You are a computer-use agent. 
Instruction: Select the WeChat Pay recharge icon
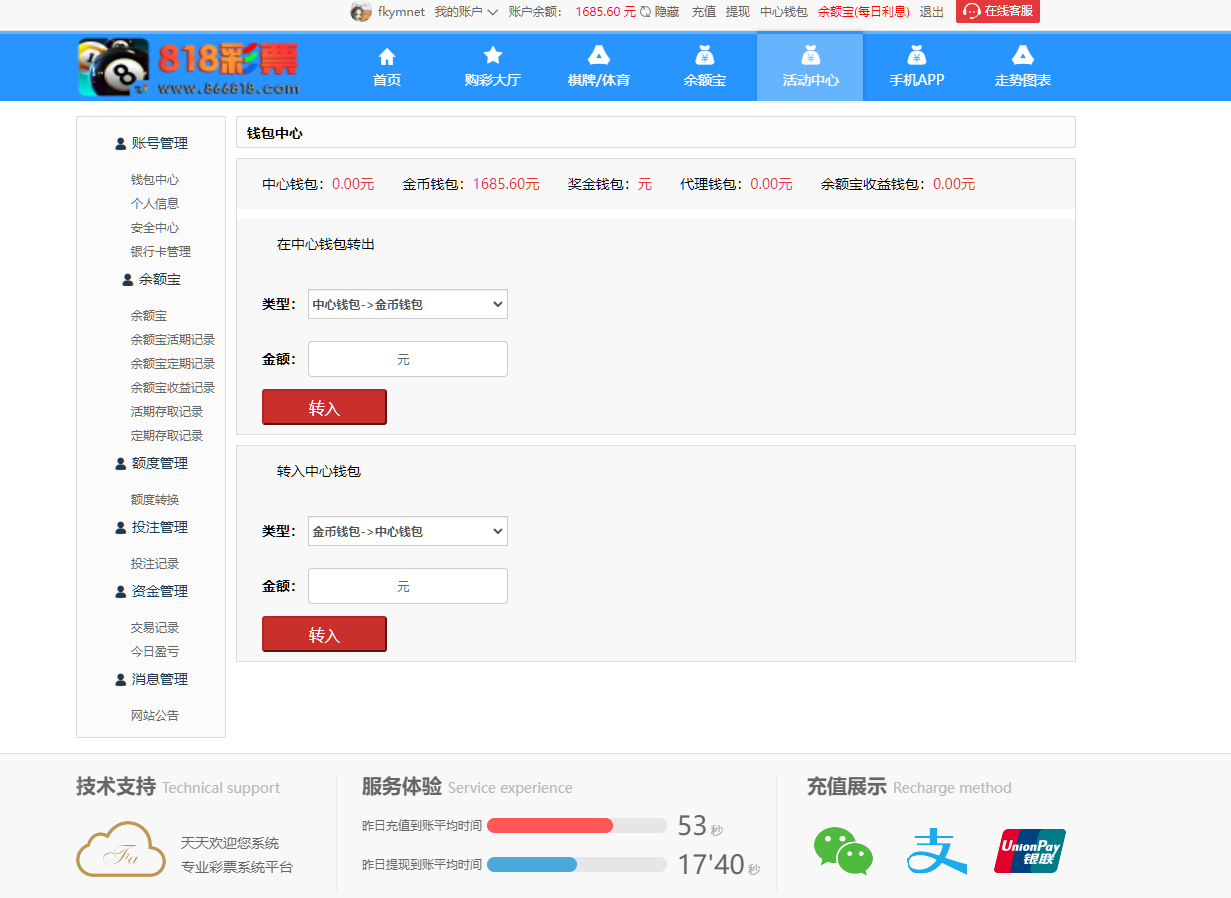[x=843, y=851]
